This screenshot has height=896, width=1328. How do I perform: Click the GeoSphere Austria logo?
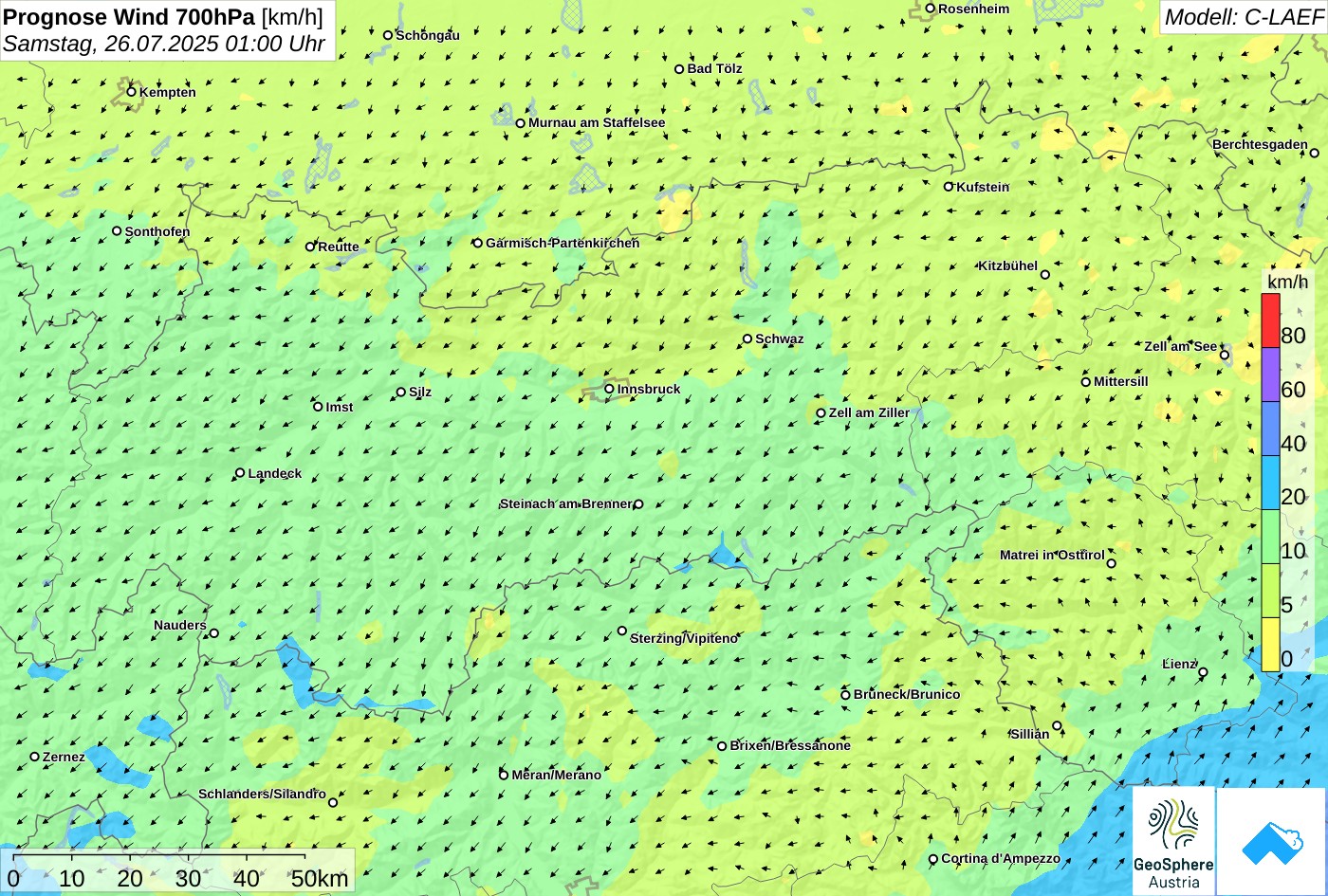1173,842
